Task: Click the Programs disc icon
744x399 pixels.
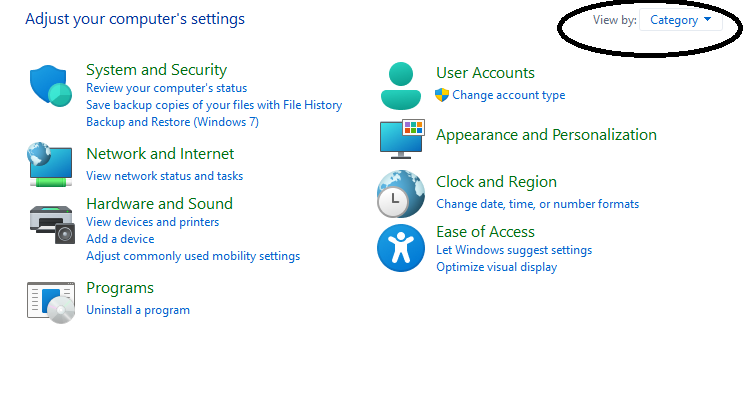Action: coord(51,303)
